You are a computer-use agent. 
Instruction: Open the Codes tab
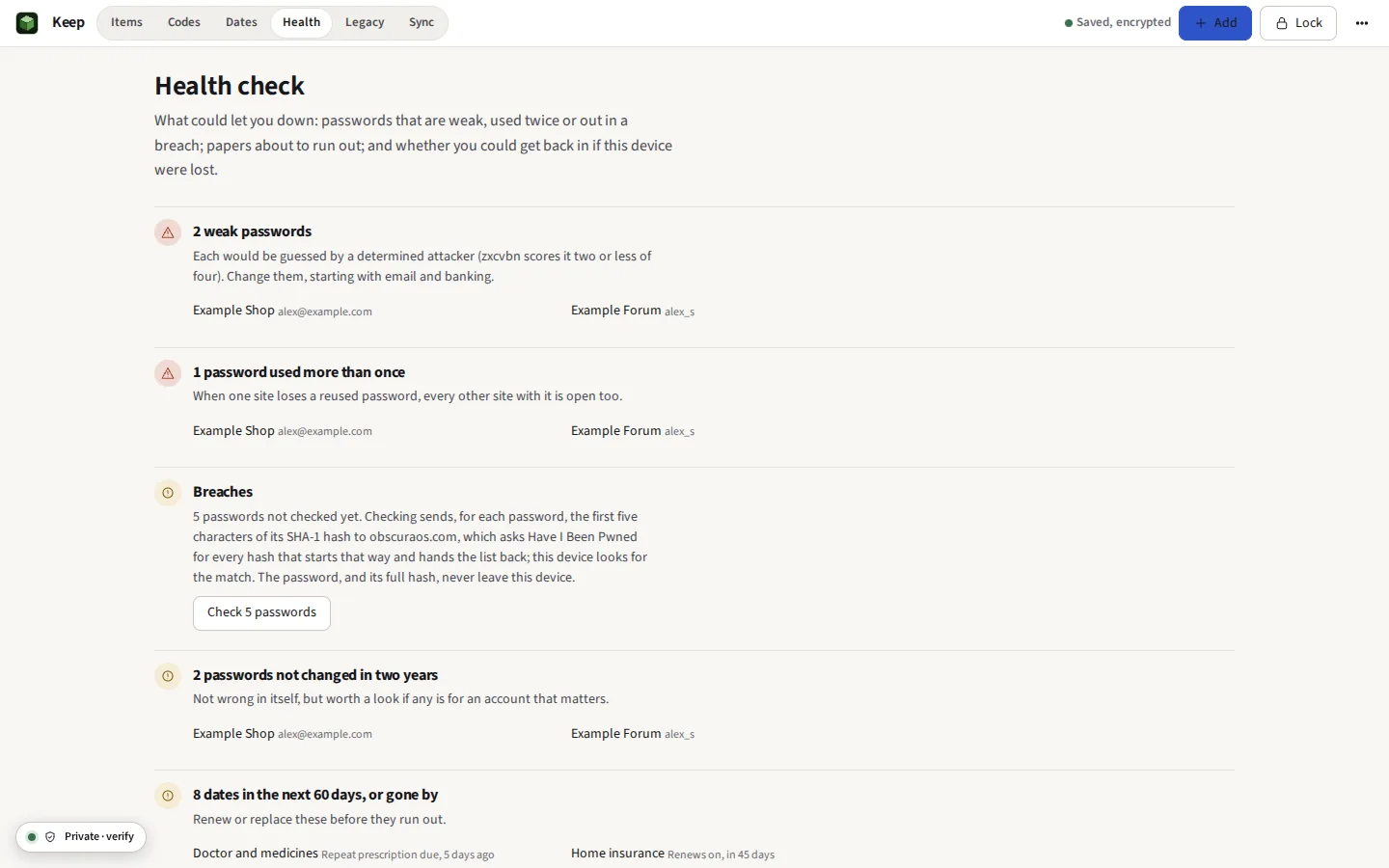pyautogui.click(x=183, y=22)
